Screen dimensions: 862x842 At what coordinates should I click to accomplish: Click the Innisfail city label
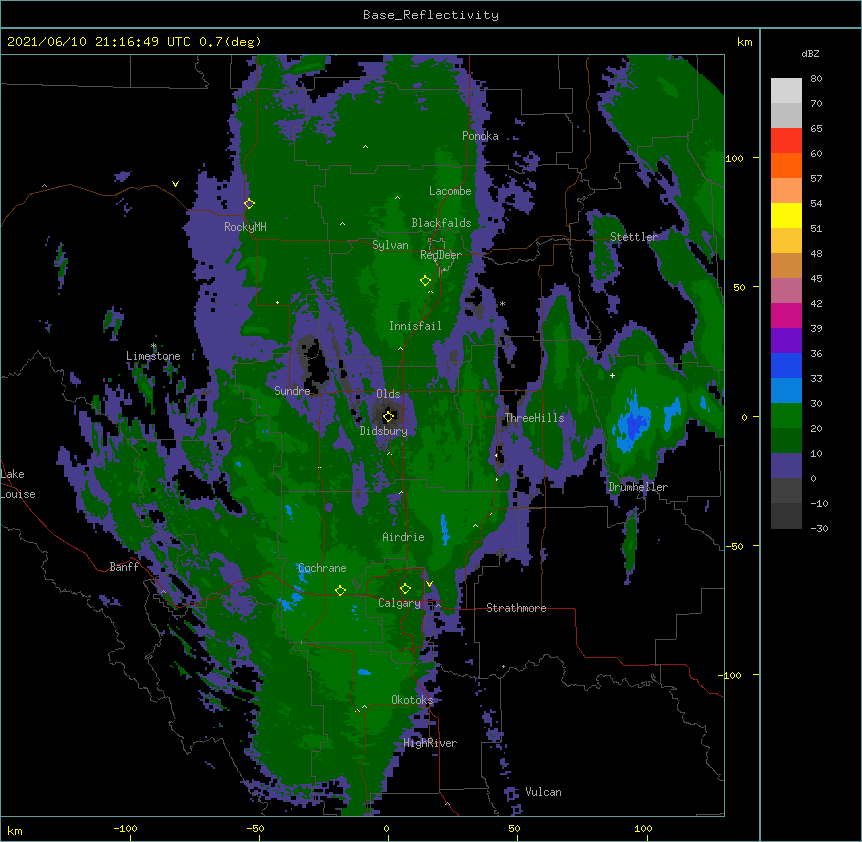415,326
